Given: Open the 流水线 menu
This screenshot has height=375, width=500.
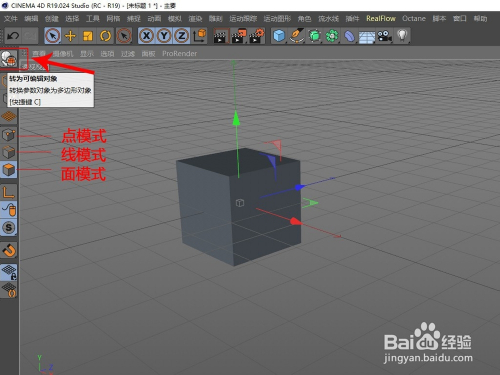Looking at the screenshot, I should (328, 19).
